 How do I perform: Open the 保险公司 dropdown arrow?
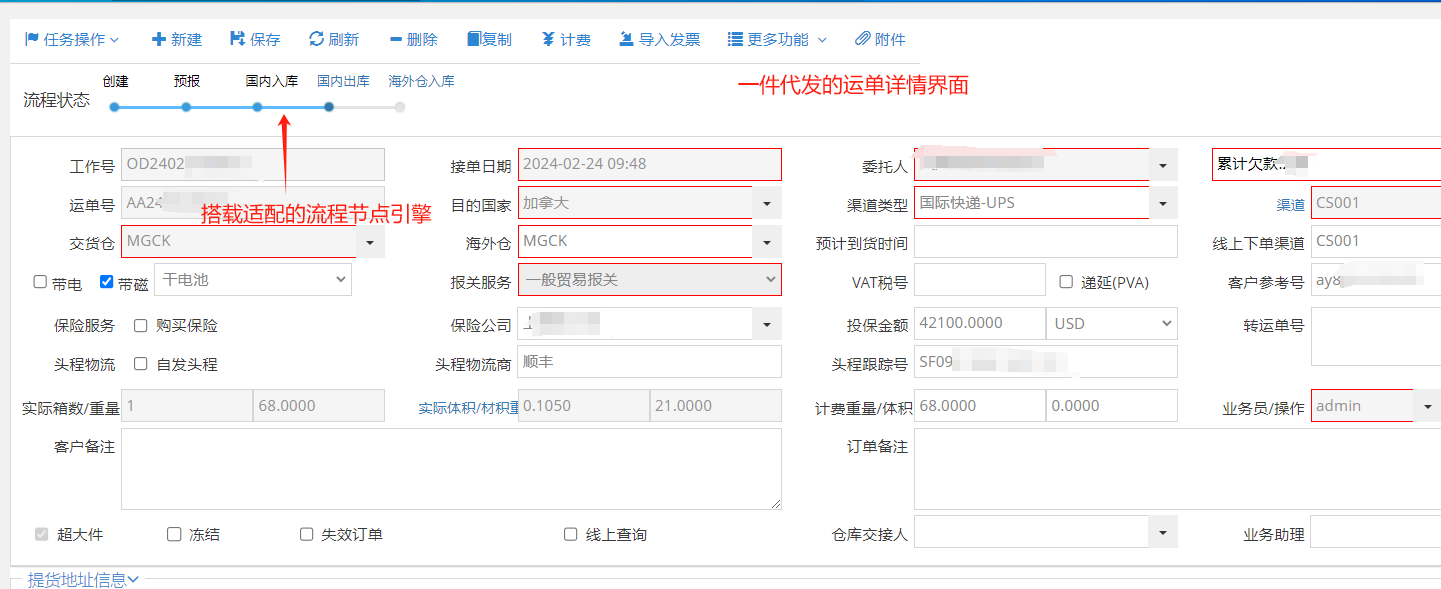point(767,324)
